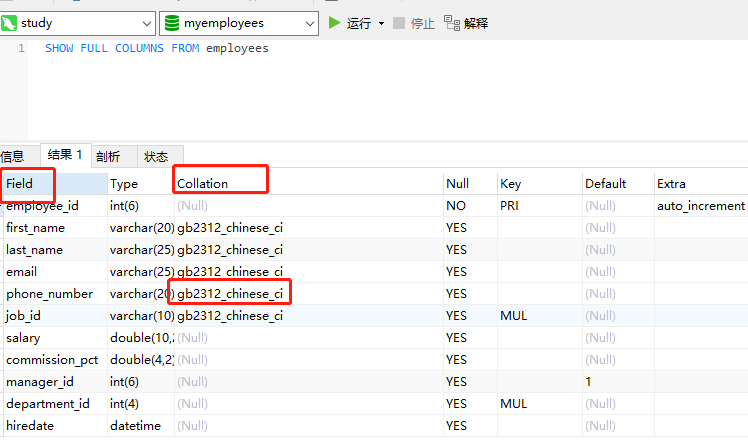Click the Default column header
The width and height of the screenshot is (748, 446).
pos(605,183)
